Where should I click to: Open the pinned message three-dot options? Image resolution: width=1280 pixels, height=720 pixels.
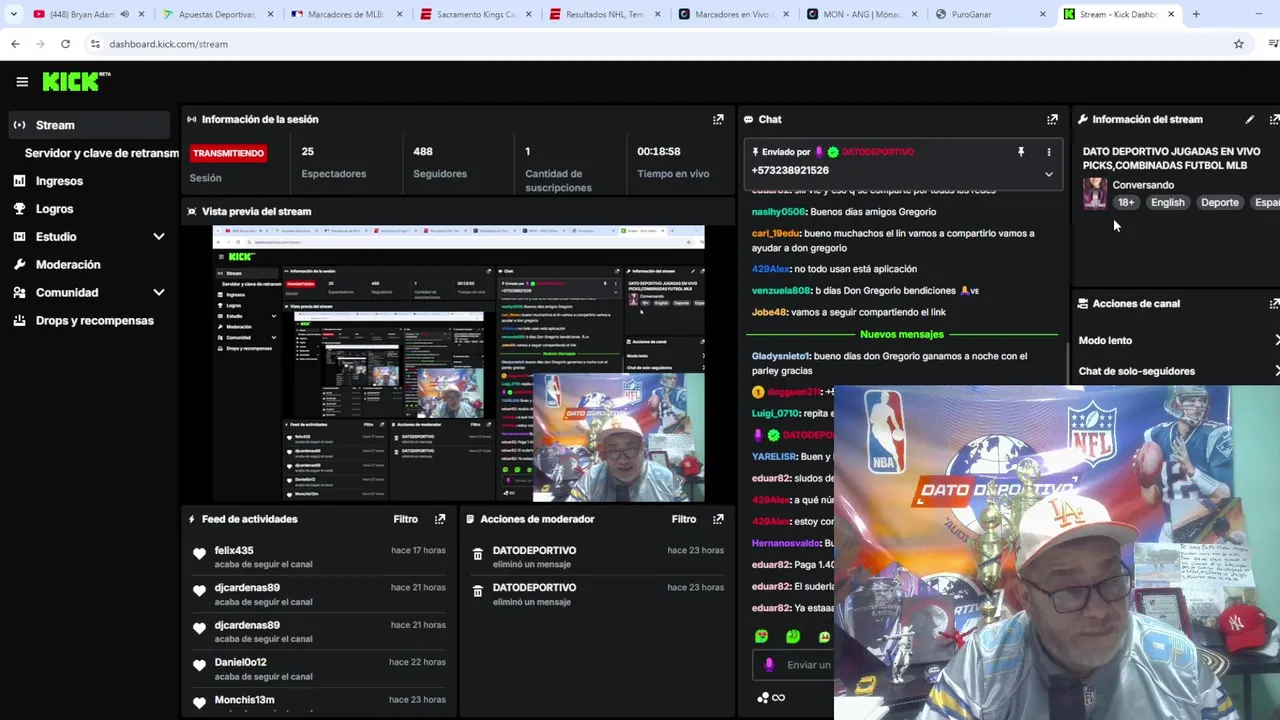pos(1049,152)
